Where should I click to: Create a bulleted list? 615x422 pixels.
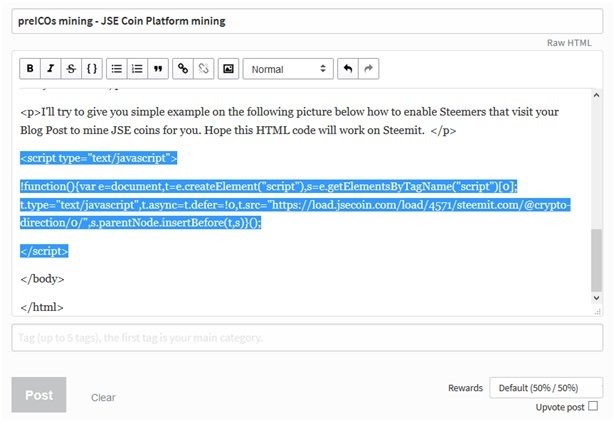(116, 69)
